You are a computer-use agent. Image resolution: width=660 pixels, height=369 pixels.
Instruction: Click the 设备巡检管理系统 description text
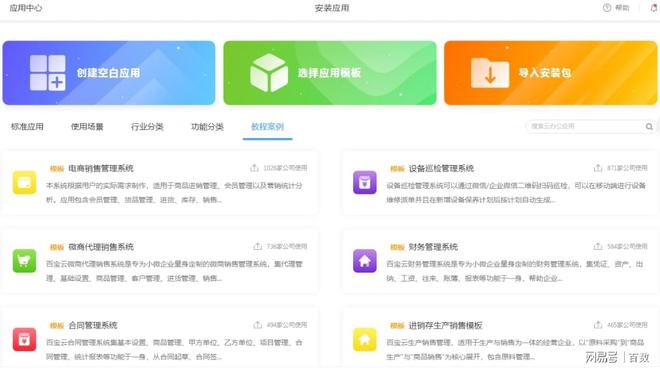click(x=516, y=192)
